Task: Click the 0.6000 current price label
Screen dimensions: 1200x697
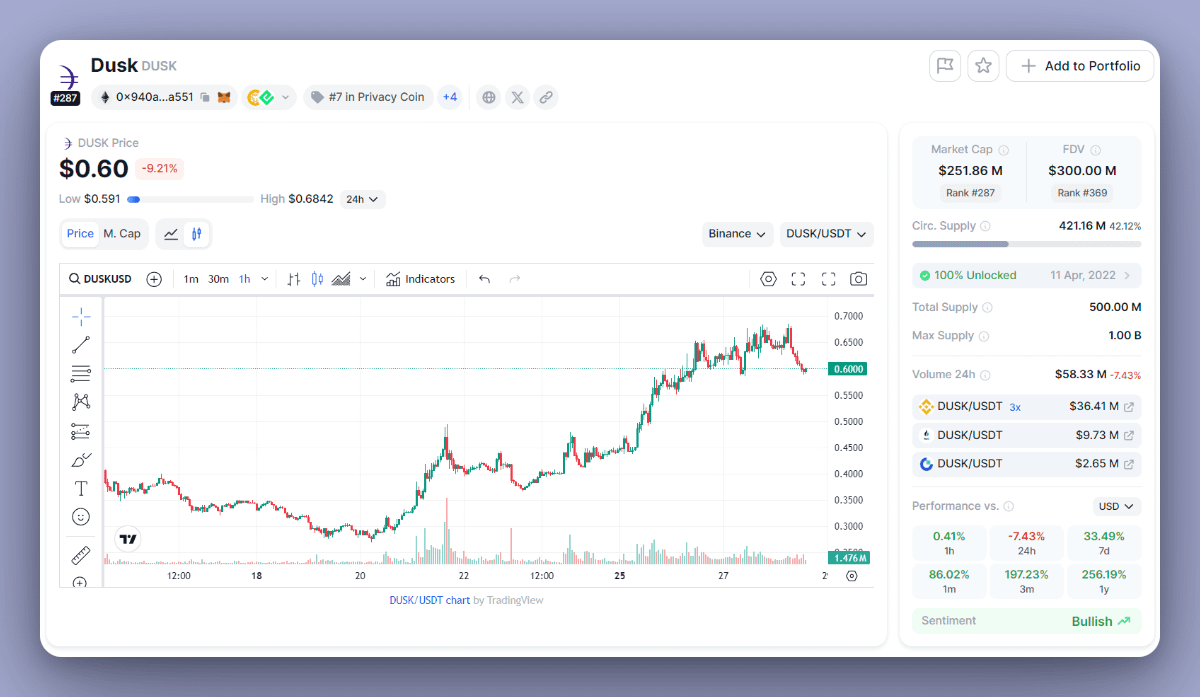Action: click(x=847, y=369)
